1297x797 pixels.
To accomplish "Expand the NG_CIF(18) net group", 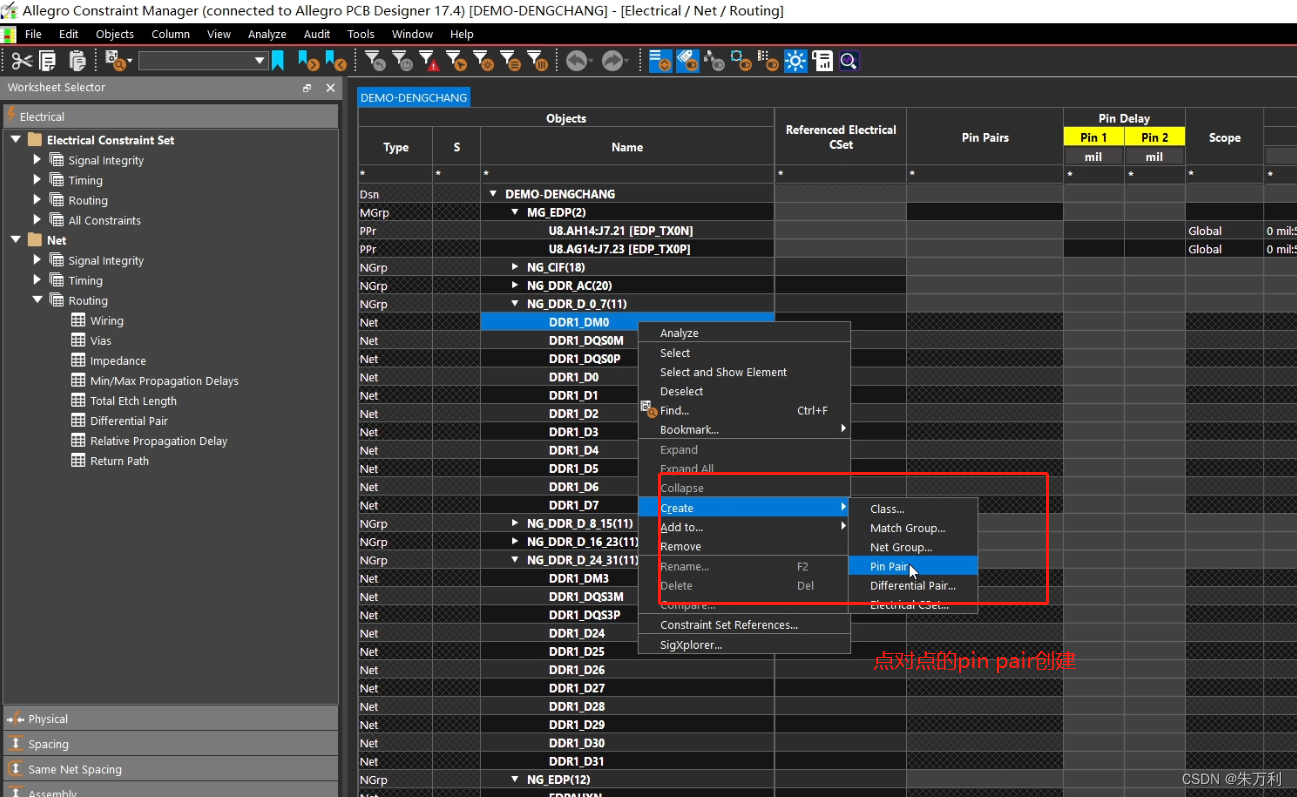I will point(515,267).
